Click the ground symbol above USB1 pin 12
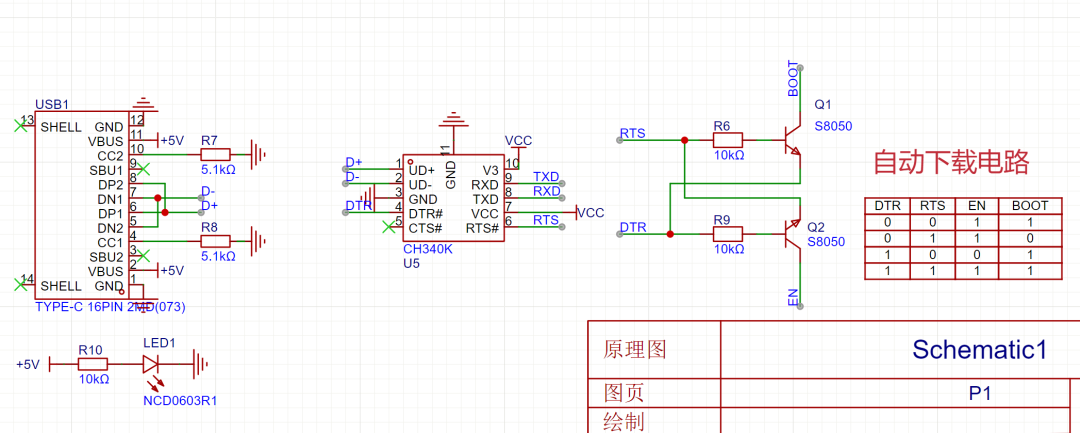Screen dimensions: 1080x433 pyautogui.click(x=143, y=105)
